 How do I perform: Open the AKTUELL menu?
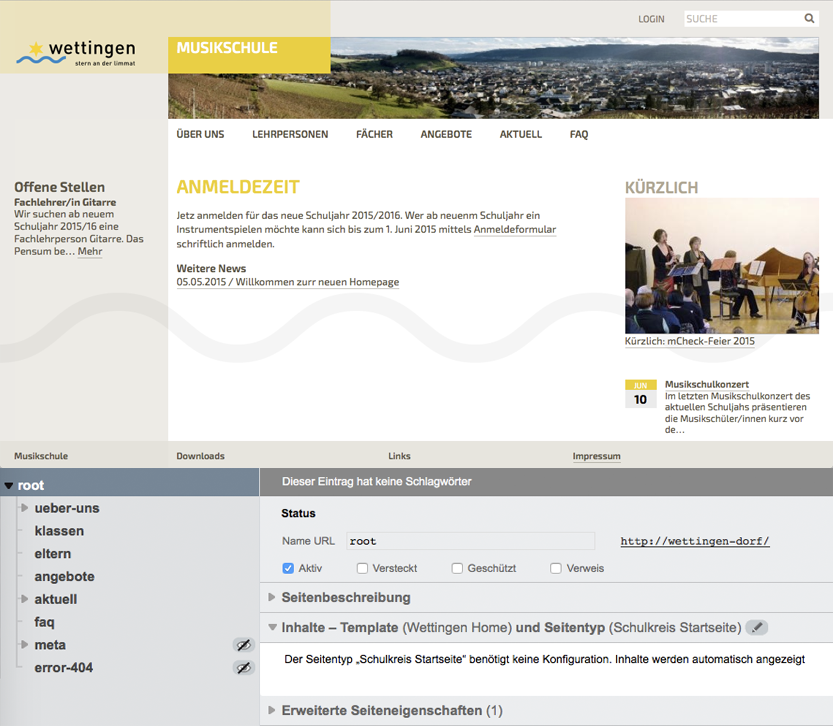click(521, 134)
